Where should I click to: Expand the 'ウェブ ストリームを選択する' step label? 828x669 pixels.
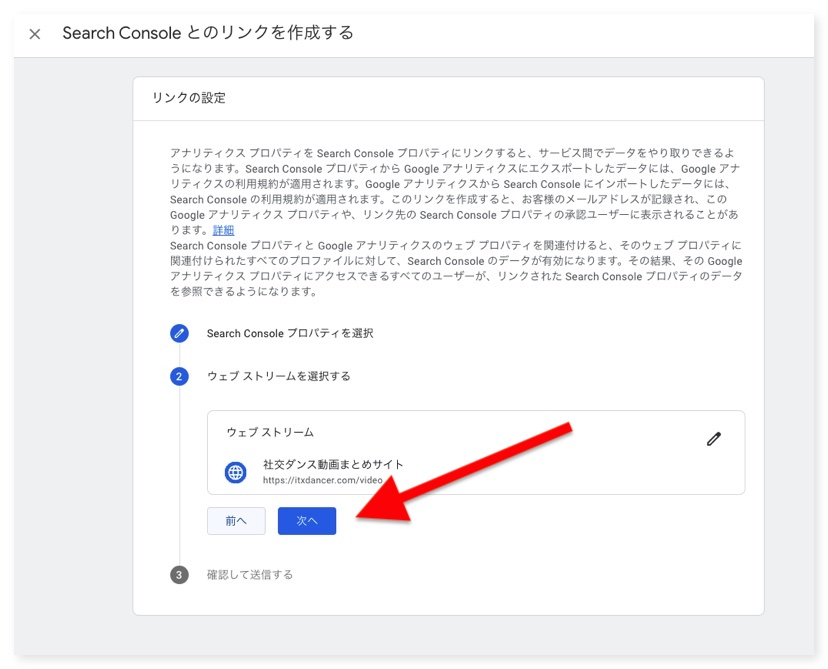point(278,376)
